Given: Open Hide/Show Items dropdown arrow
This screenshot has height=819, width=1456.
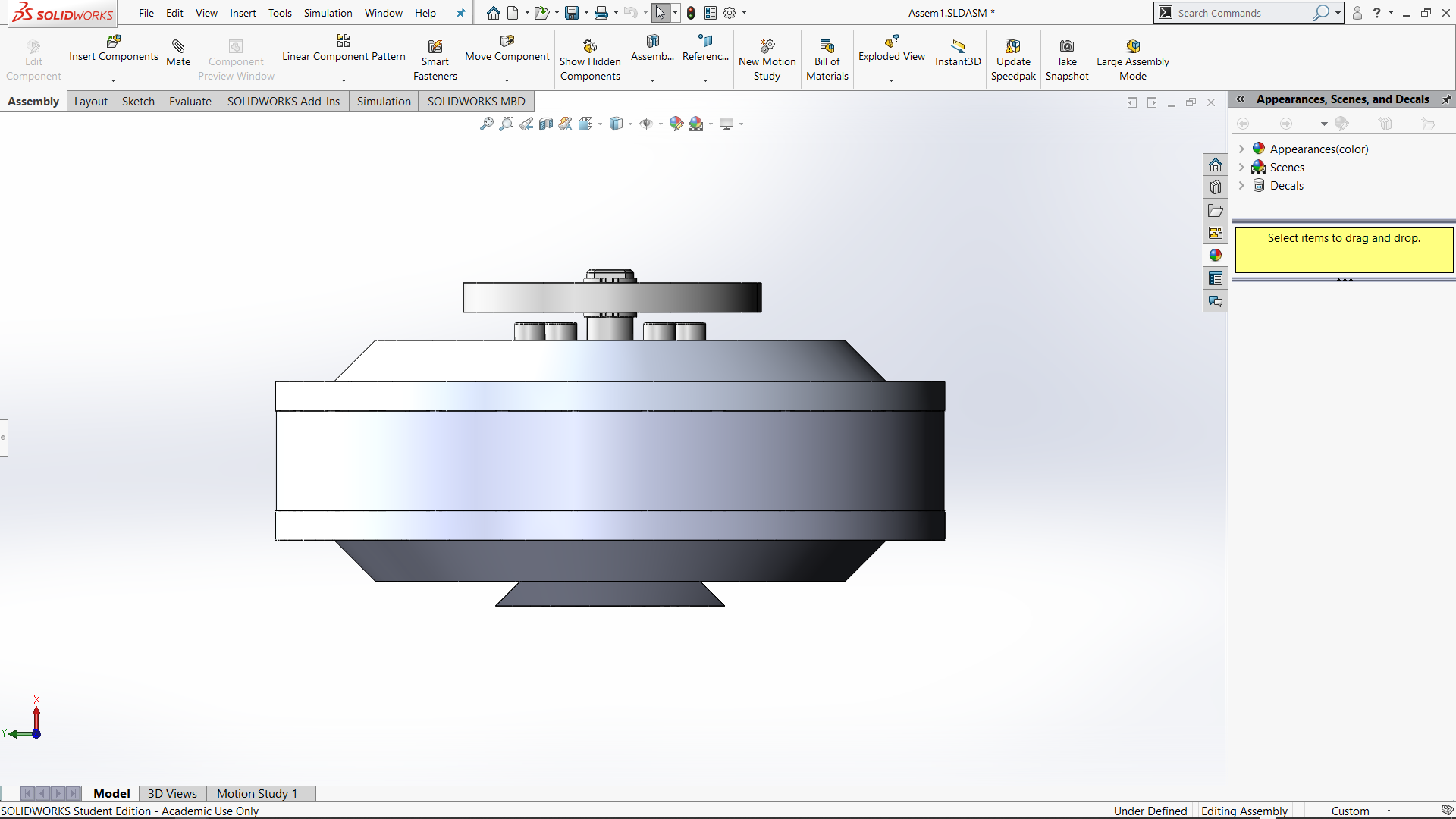Looking at the screenshot, I should pyautogui.click(x=661, y=124).
